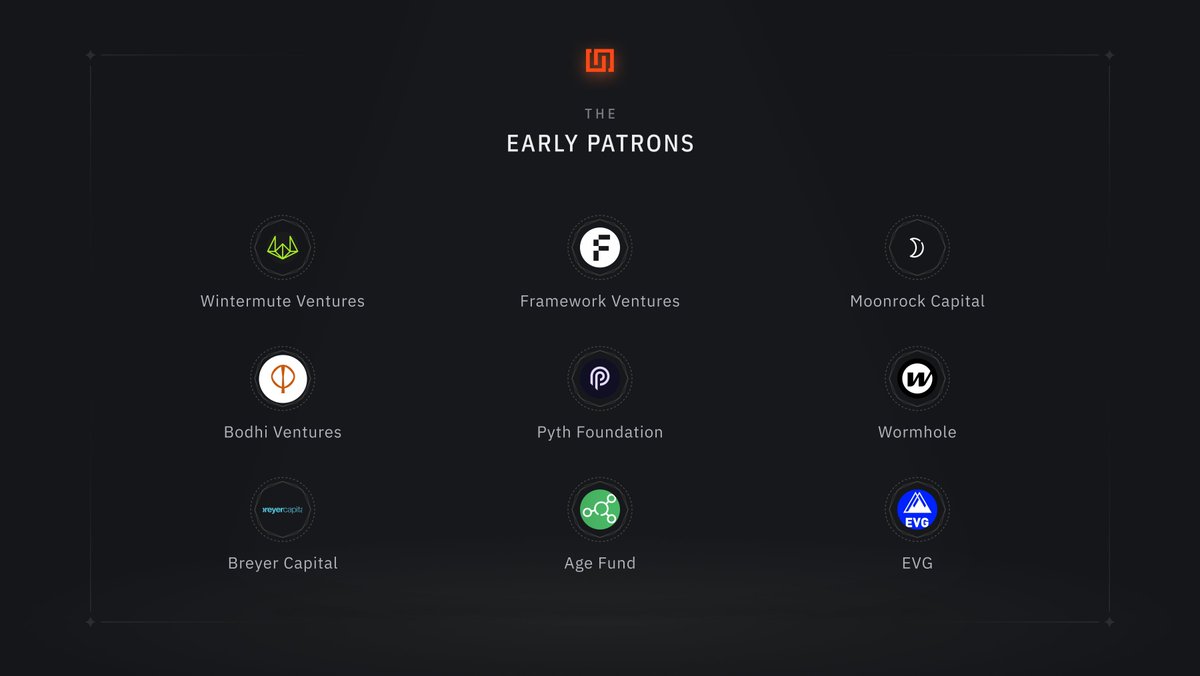The height and width of the screenshot is (676, 1200).
Task: Click the Age Fund green logo
Action: [600, 509]
